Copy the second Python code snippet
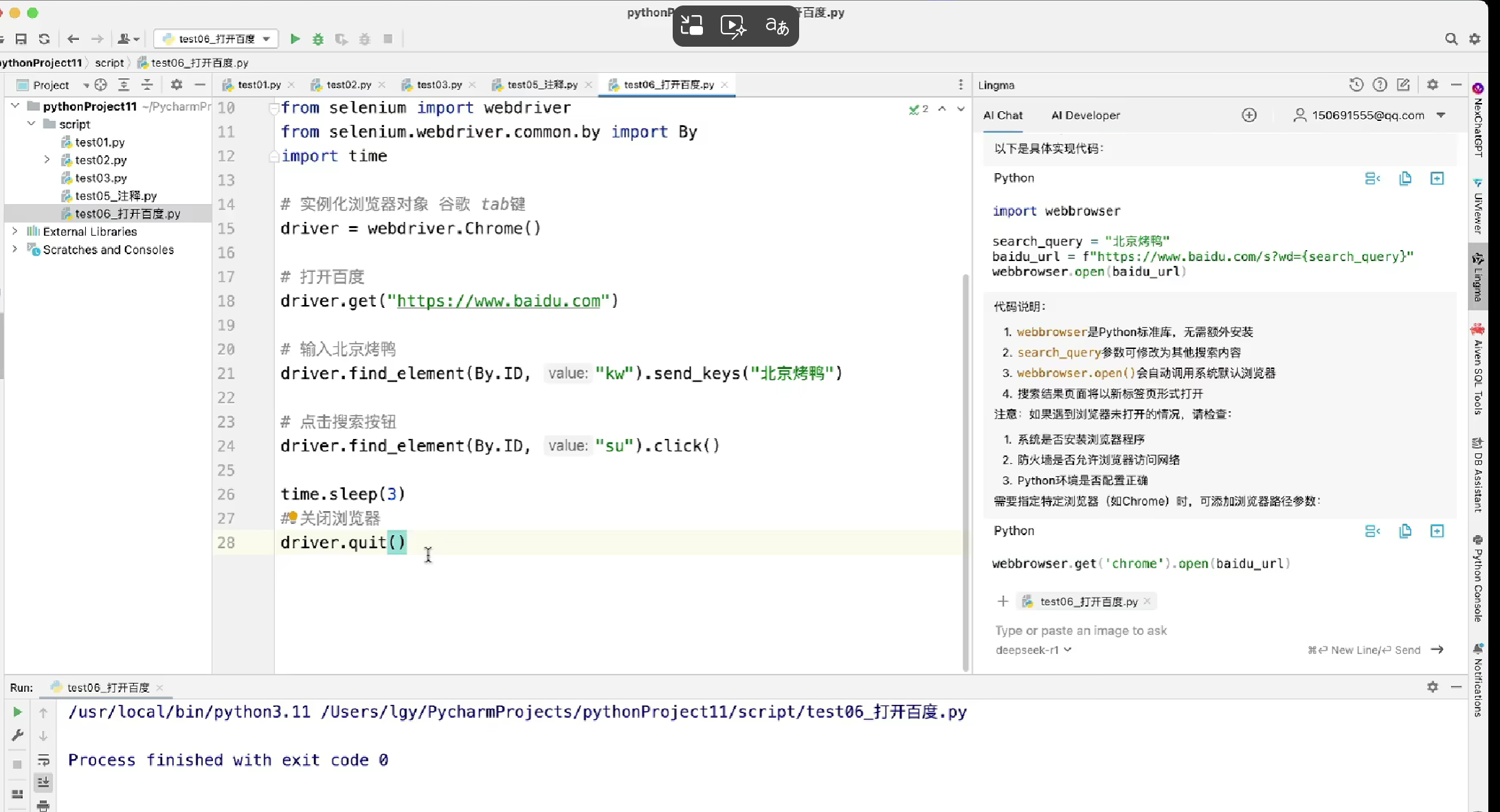The height and width of the screenshot is (812, 1500). (x=1405, y=531)
